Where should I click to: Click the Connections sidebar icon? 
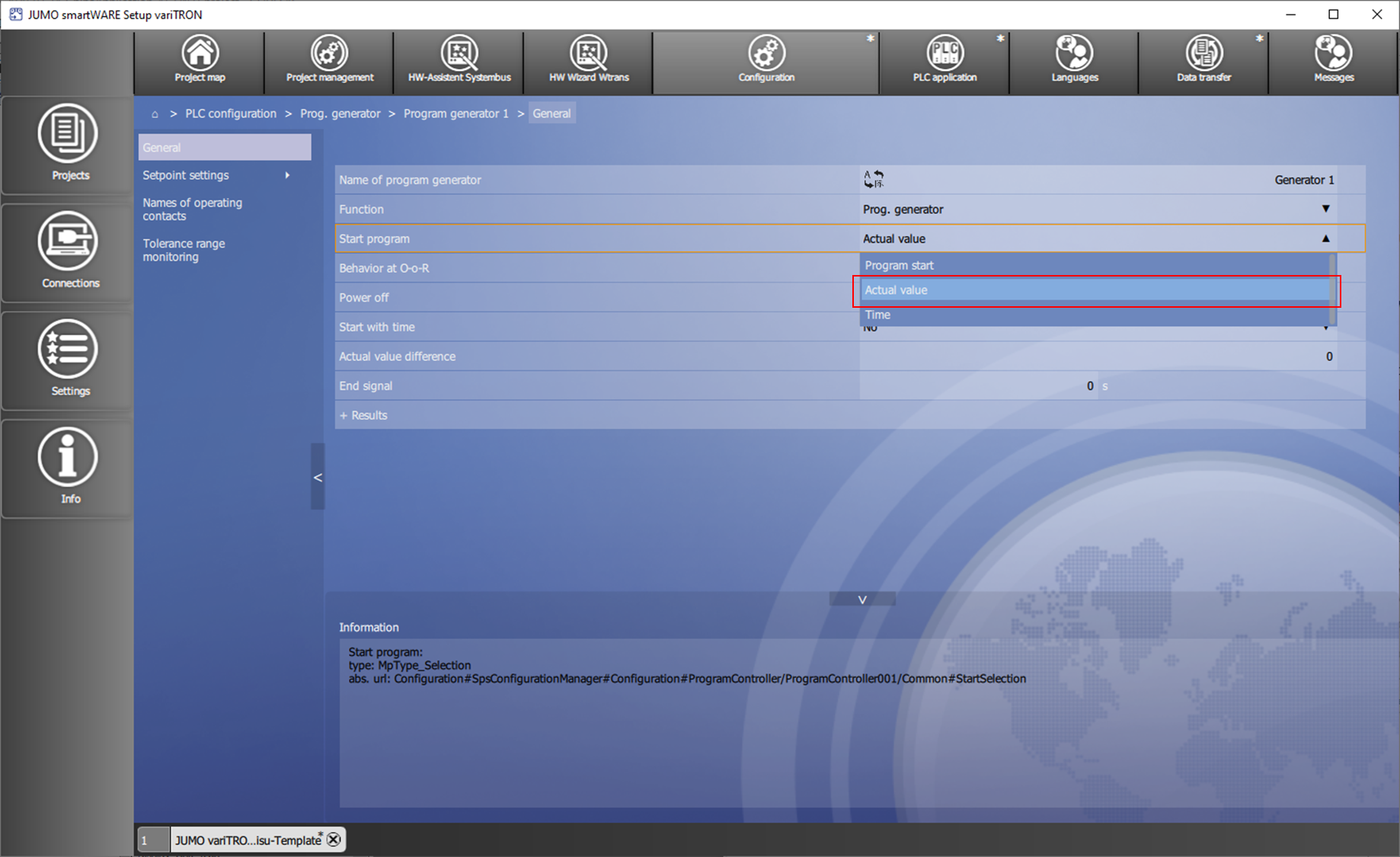click(69, 251)
